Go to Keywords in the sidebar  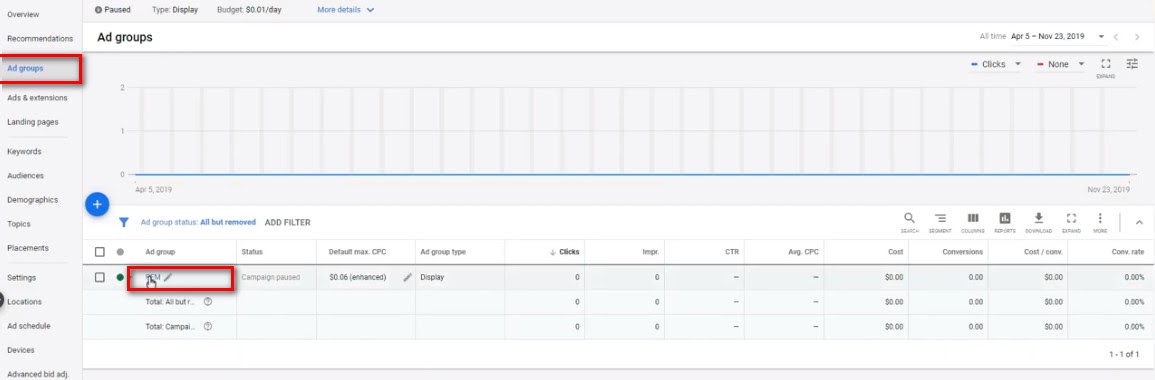24,152
